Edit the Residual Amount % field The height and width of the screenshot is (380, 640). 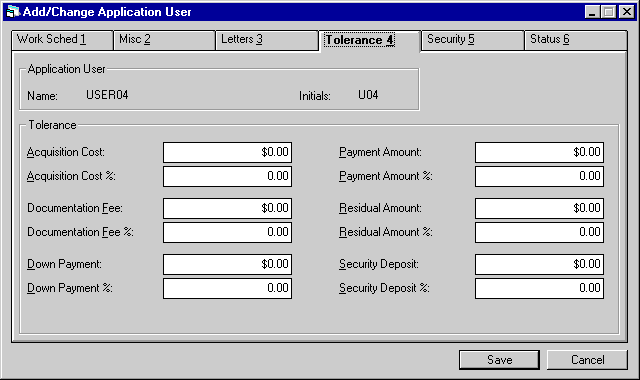point(539,232)
